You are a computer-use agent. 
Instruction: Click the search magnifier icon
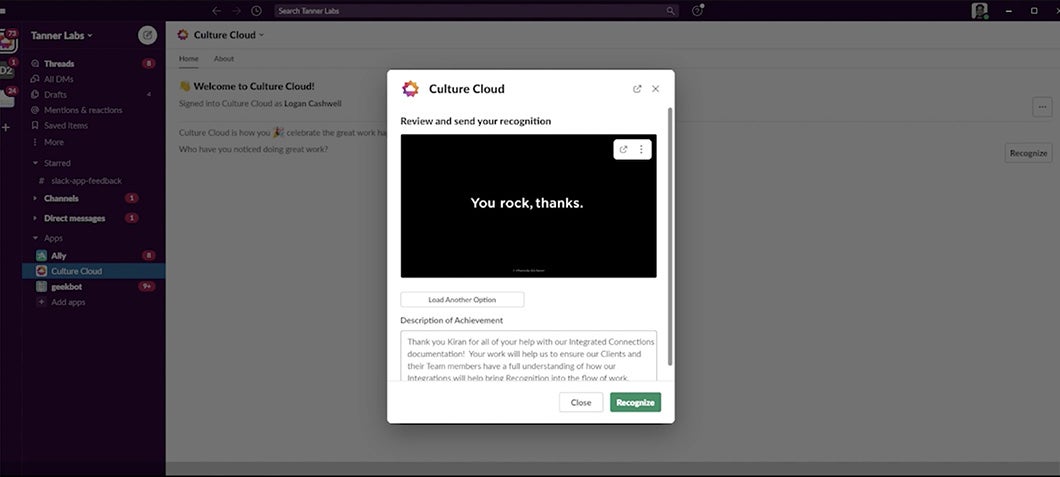coord(670,11)
